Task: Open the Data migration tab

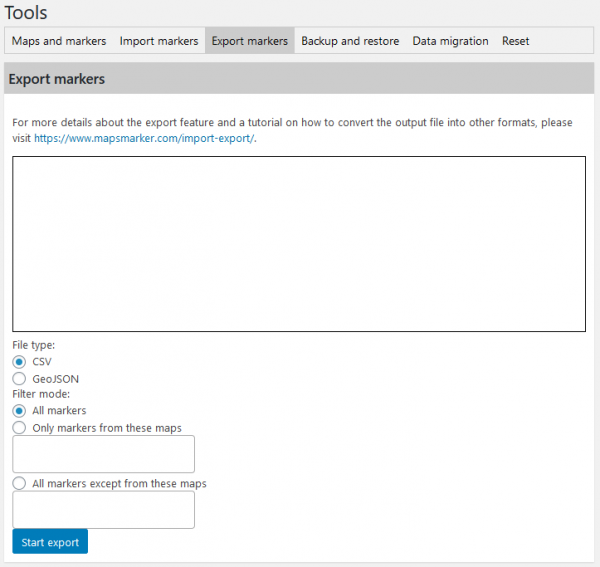Action: [450, 41]
